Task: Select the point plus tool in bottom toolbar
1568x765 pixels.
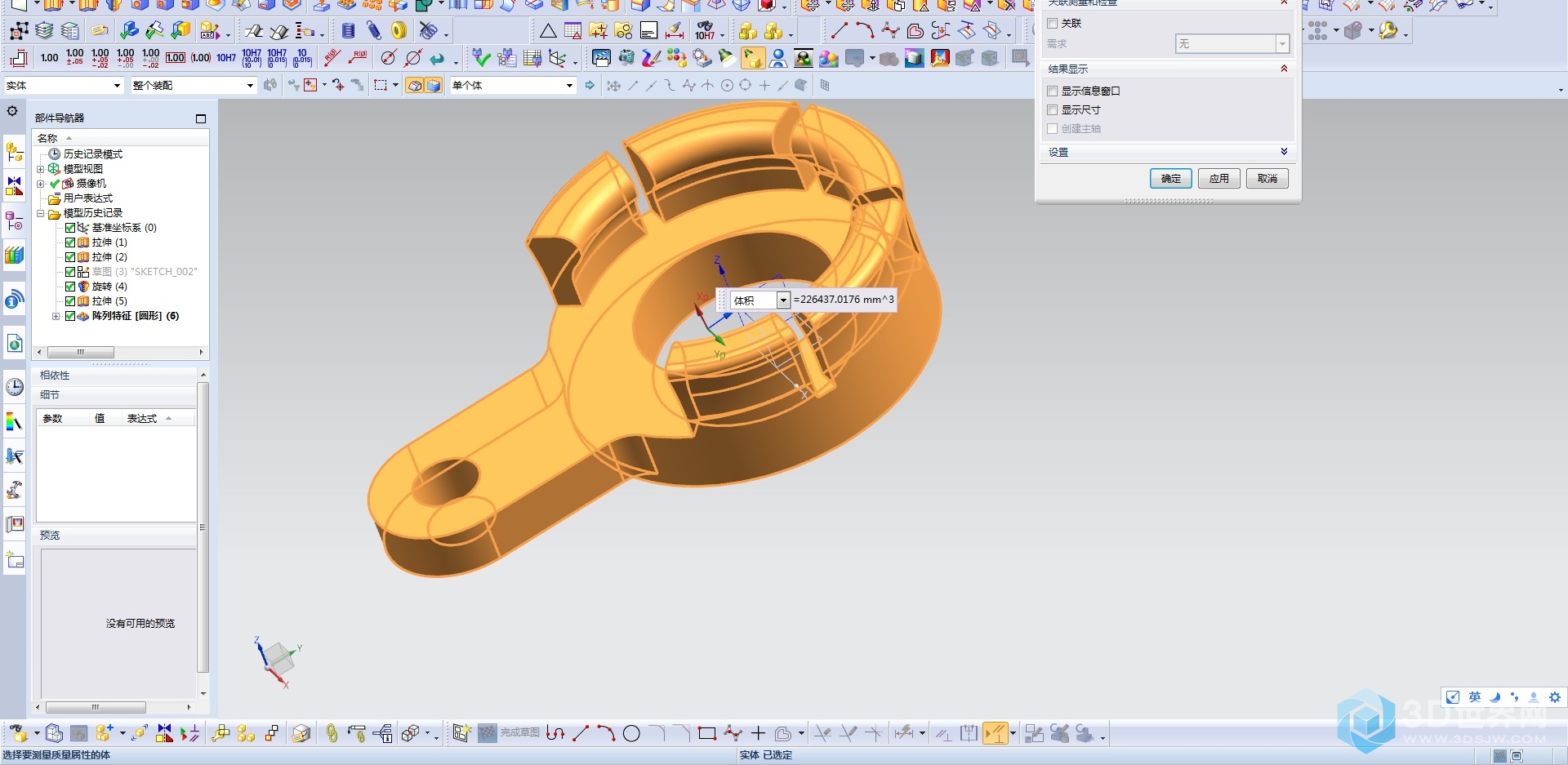Action: (759, 733)
